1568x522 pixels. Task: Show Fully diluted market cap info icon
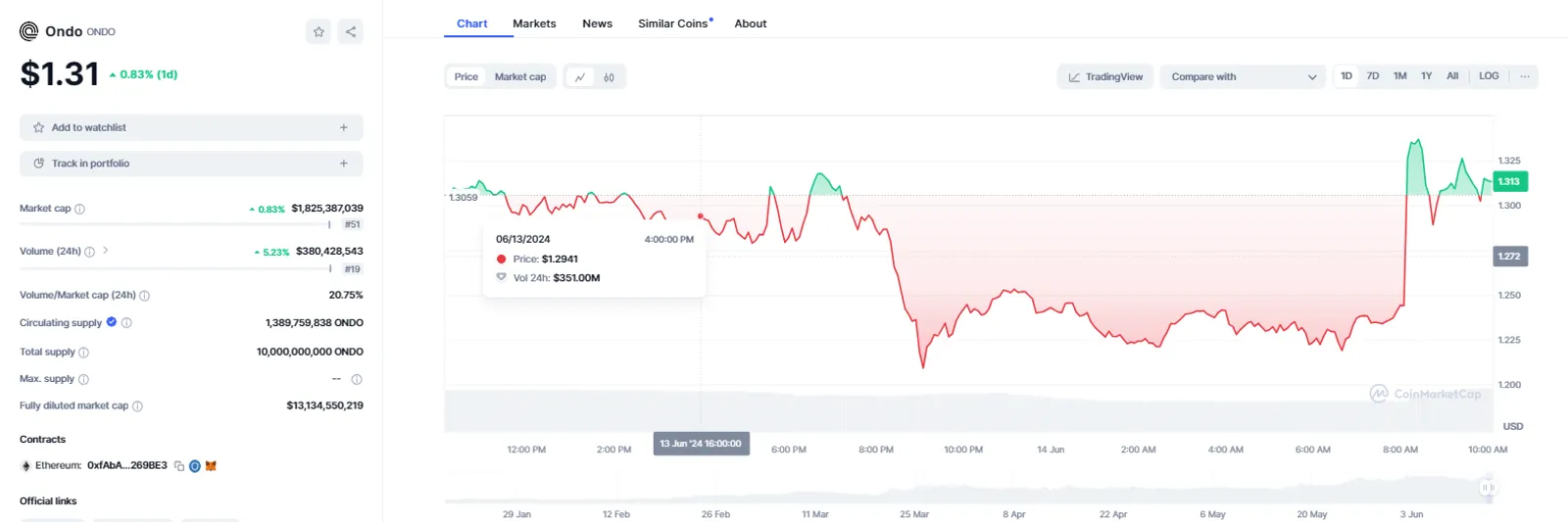coord(137,406)
